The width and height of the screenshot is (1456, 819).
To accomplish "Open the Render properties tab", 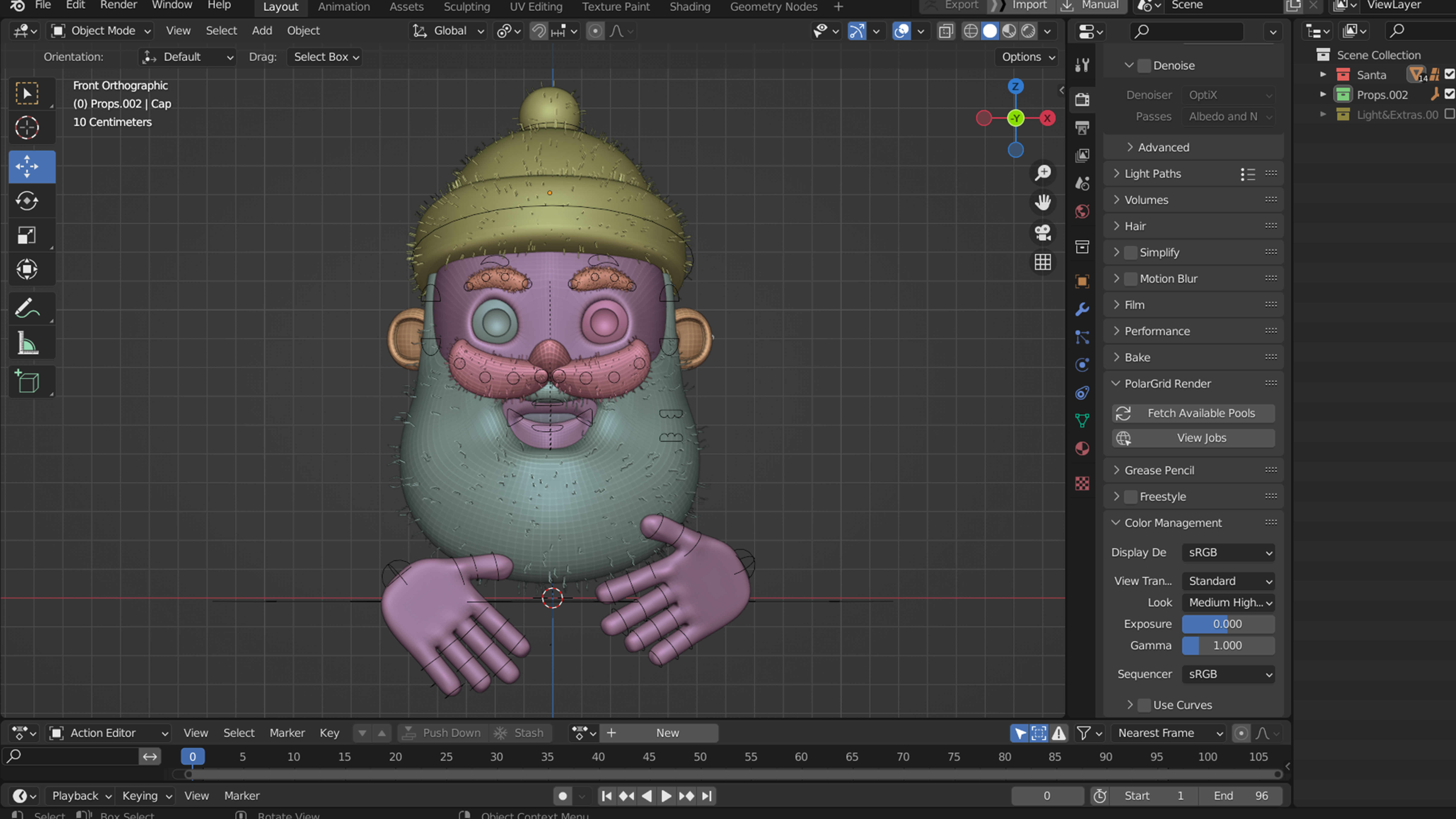I will 1082,100.
